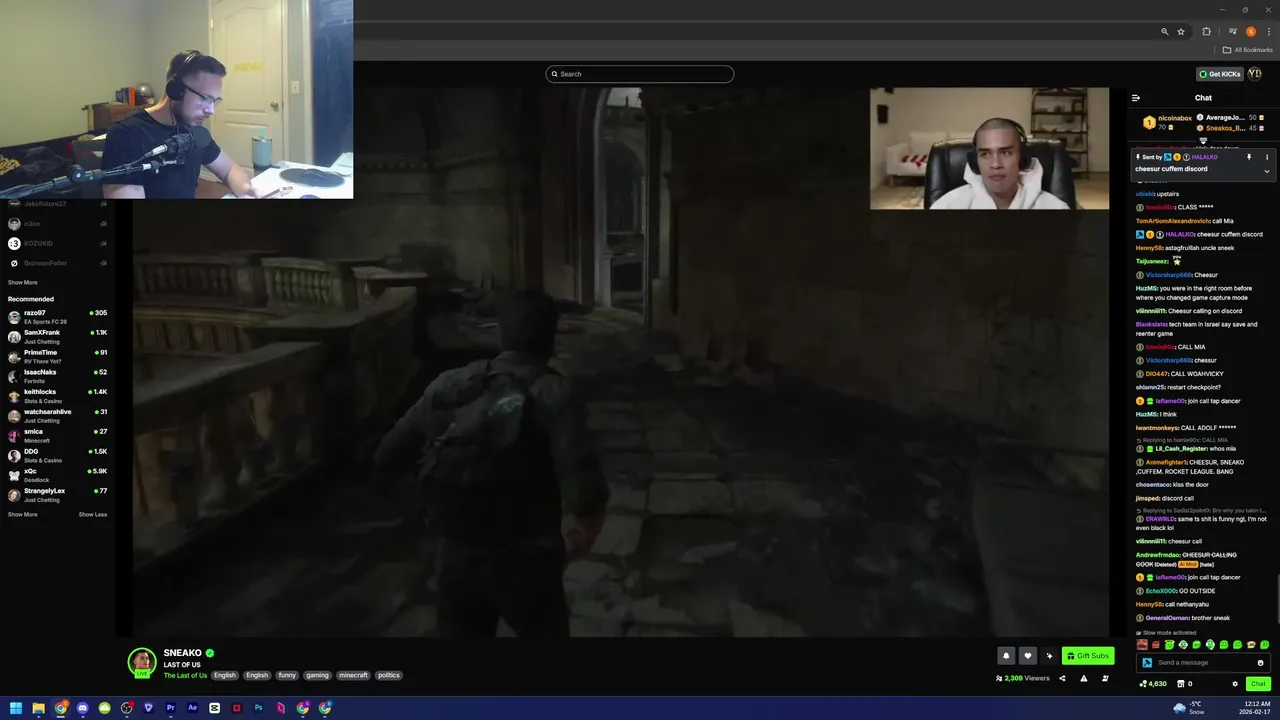The width and height of the screenshot is (1280, 720).
Task: Open Windows Start menu
Action: pyautogui.click(x=16, y=708)
